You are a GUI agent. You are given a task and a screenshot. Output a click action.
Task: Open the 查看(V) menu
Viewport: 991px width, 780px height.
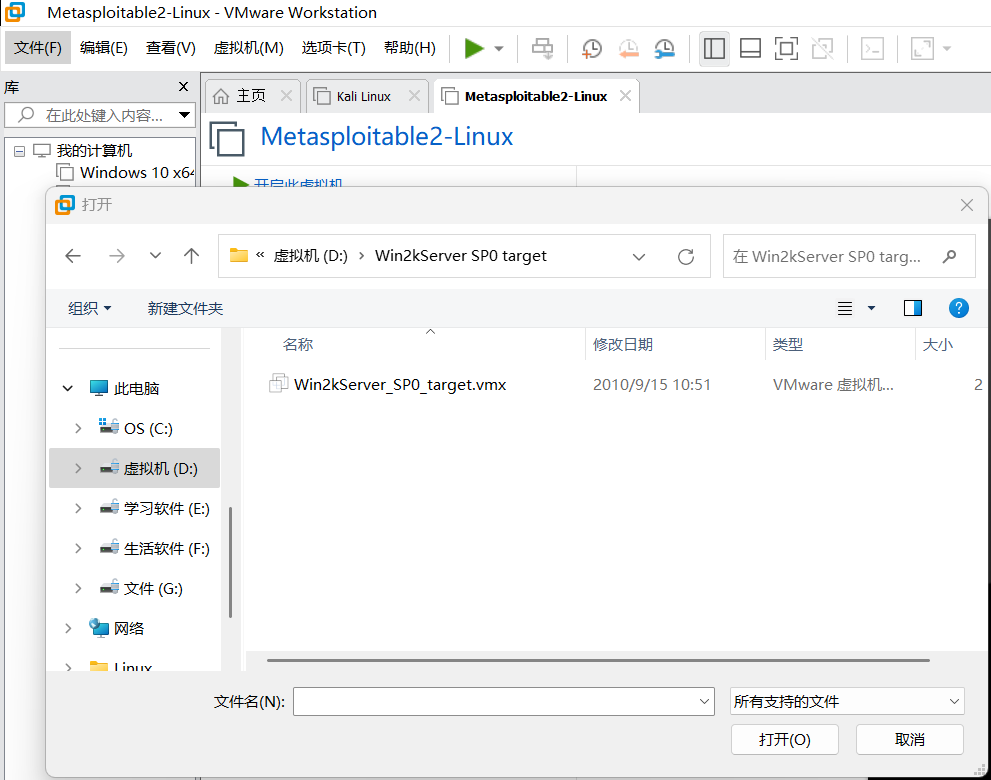pos(171,48)
